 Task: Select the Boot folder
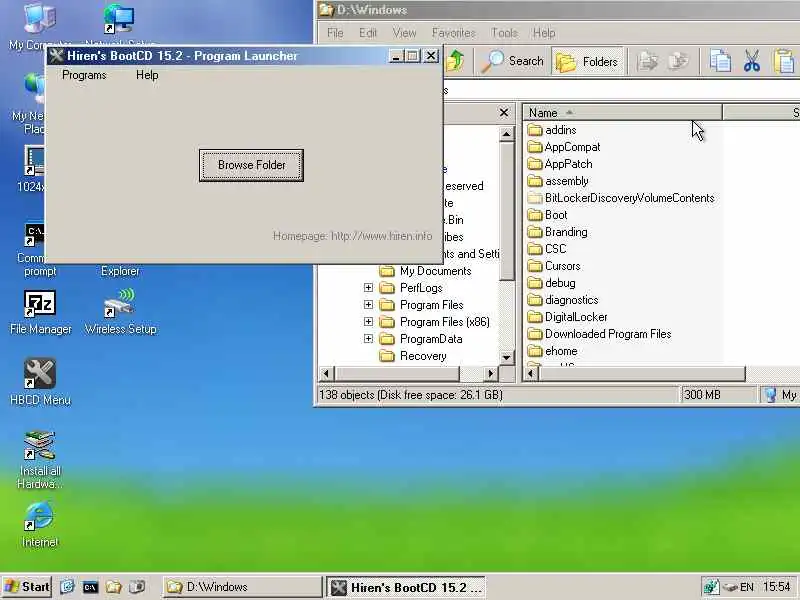pyautogui.click(x=547, y=215)
